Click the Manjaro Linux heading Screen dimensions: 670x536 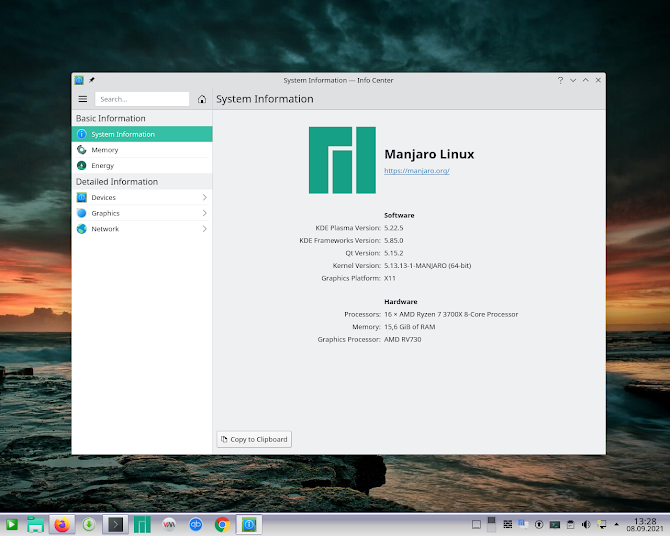click(x=429, y=154)
